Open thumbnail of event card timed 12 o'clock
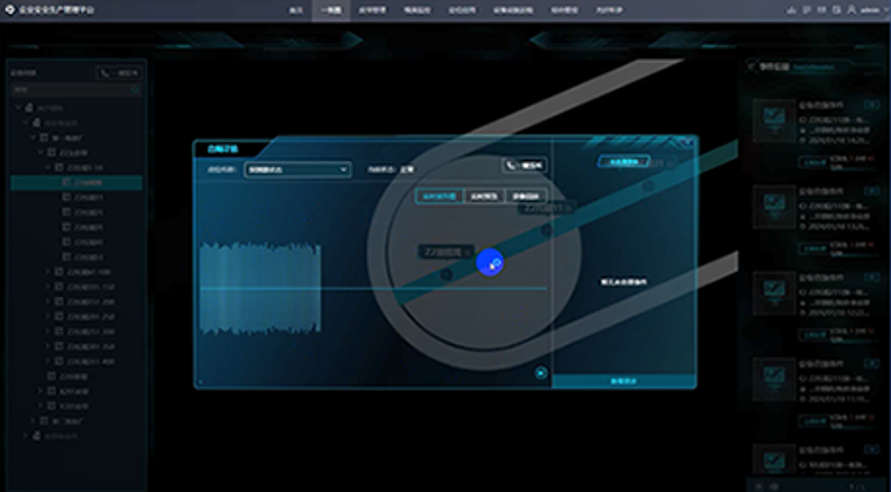Viewport: 891px width, 492px height. coord(775,294)
